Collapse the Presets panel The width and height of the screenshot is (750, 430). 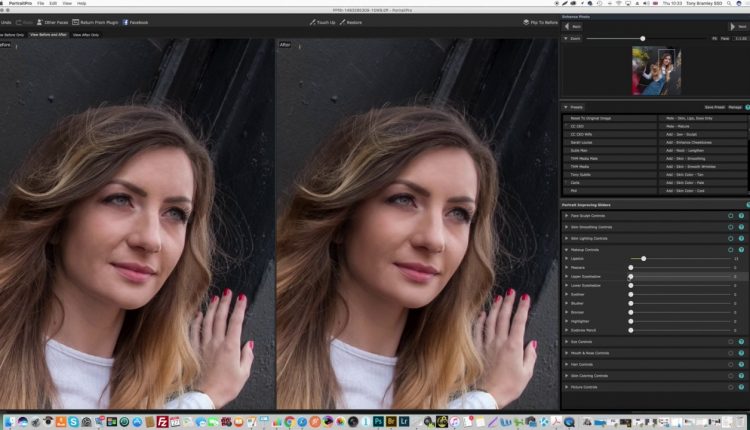pos(566,107)
